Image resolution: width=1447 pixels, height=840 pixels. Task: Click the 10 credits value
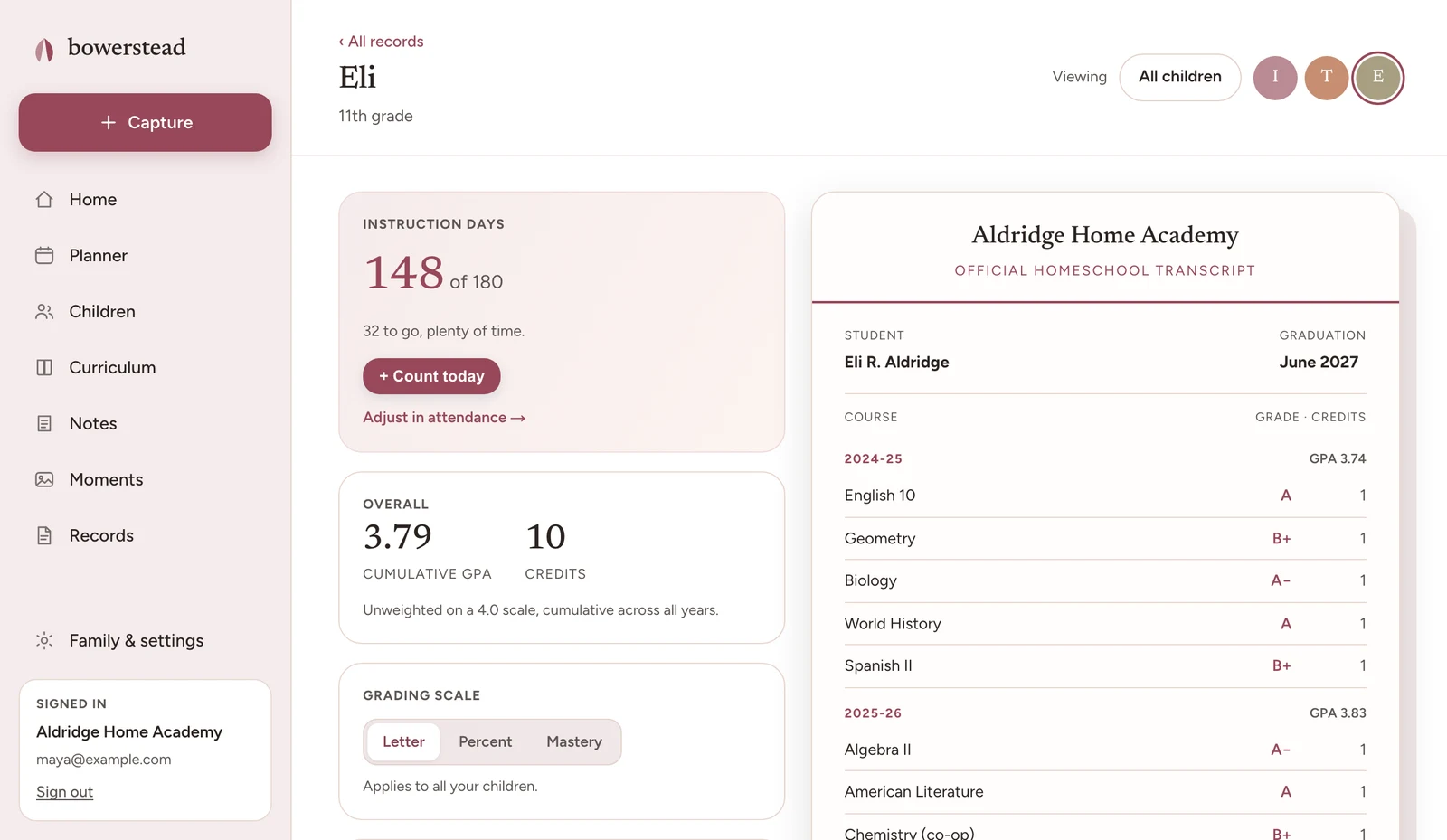545,537
